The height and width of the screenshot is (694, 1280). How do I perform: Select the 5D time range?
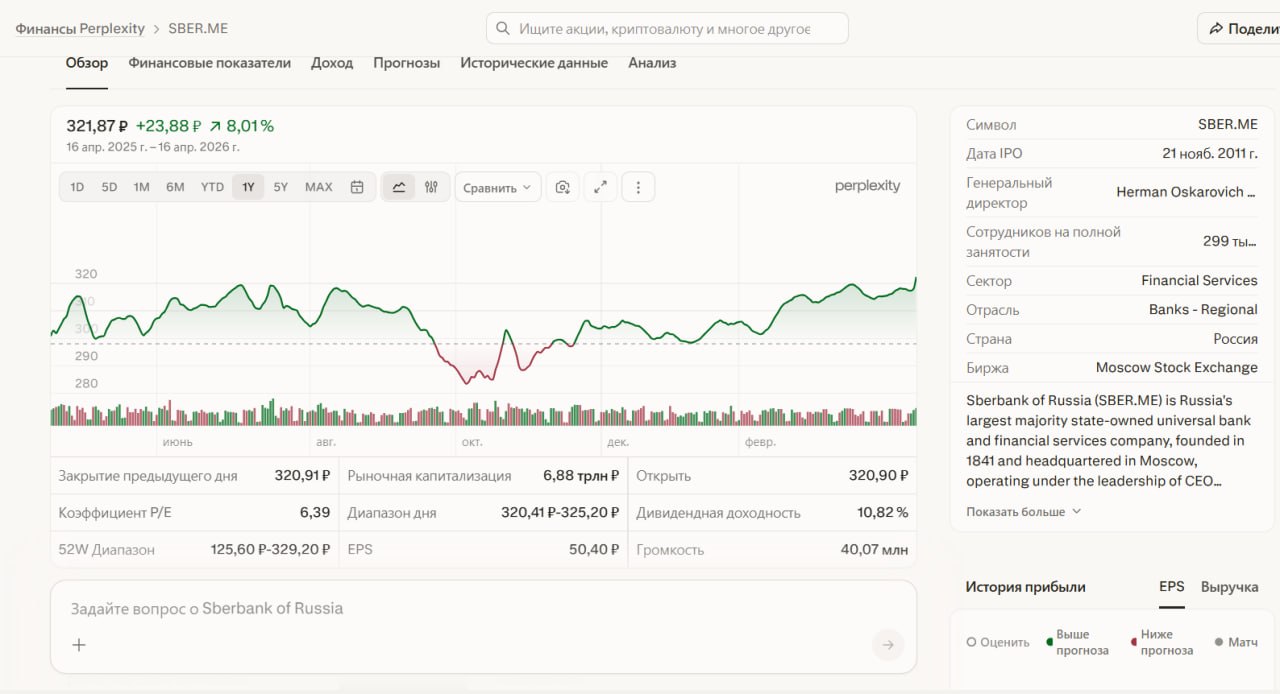point(109,187)
